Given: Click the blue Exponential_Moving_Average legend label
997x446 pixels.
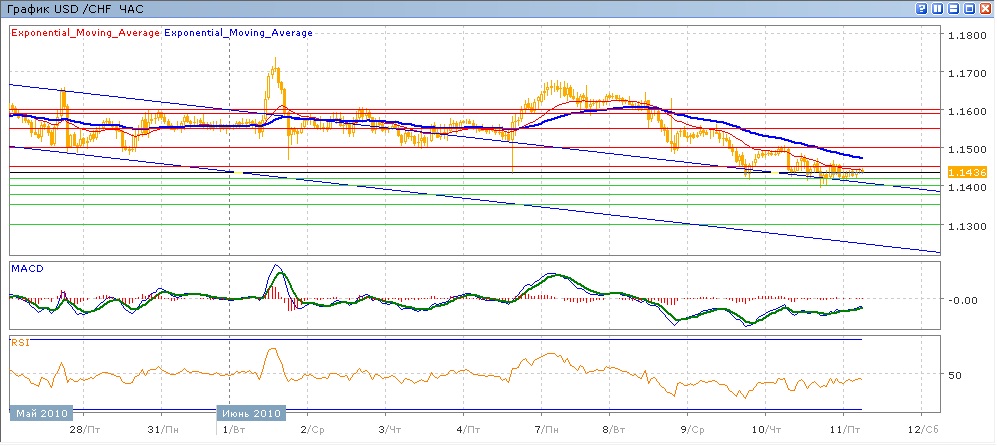Looking at the screenshot, I should [238, 33].
